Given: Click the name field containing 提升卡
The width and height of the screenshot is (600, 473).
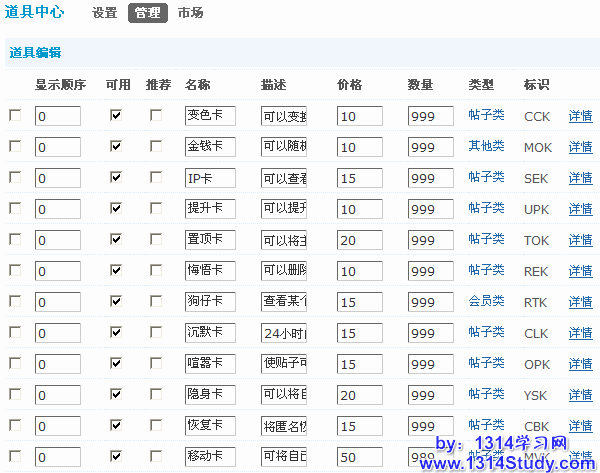Looking at the screenshot, I should pos(209,210).
